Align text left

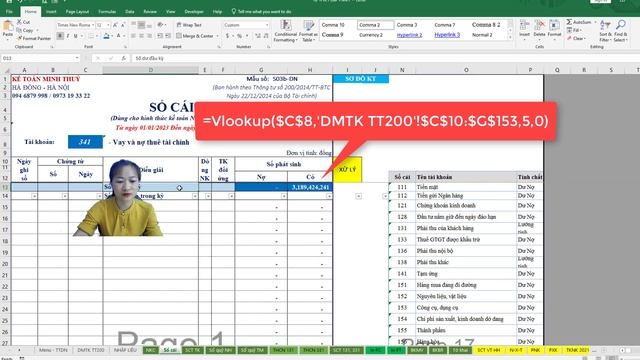tap(133, 36)
